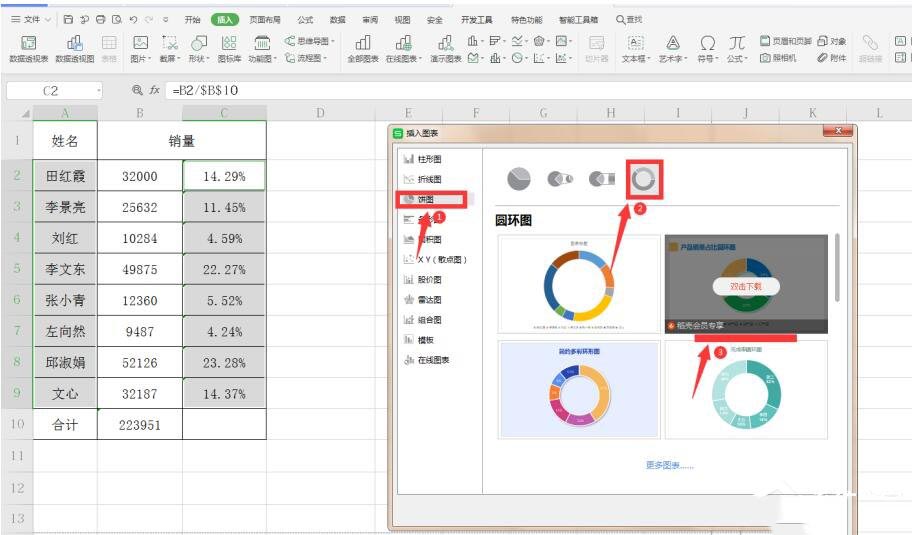Select Stock chart (股价图) category
The image size is (912, 535).
(422, 280)
